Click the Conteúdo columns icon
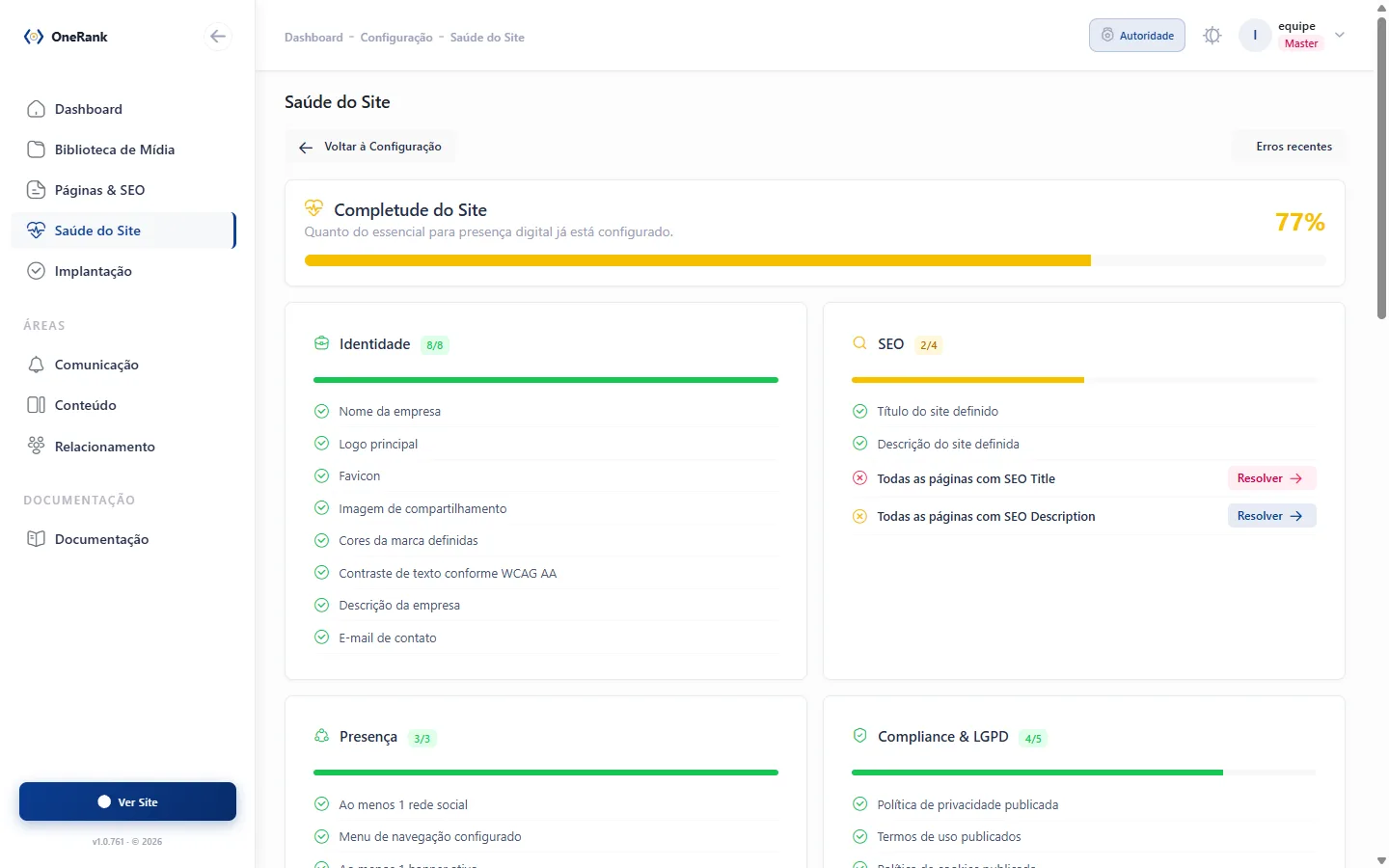 [x=36, y=405]
